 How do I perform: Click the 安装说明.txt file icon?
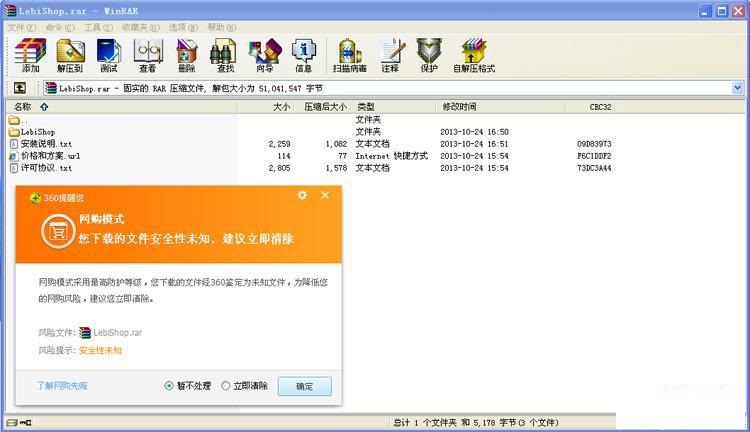click(x=14, y=144)
